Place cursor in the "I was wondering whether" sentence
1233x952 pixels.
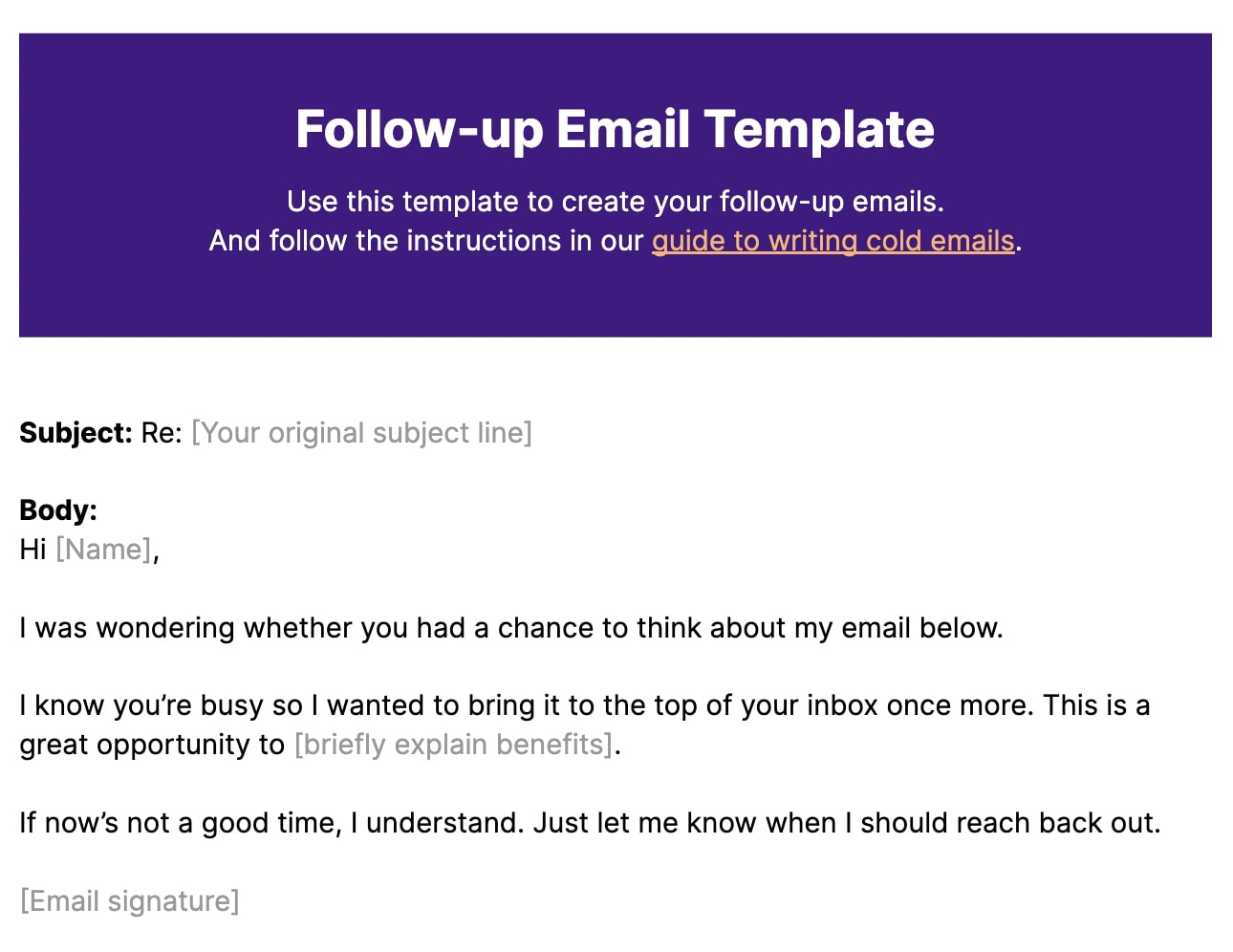[510, 628]
